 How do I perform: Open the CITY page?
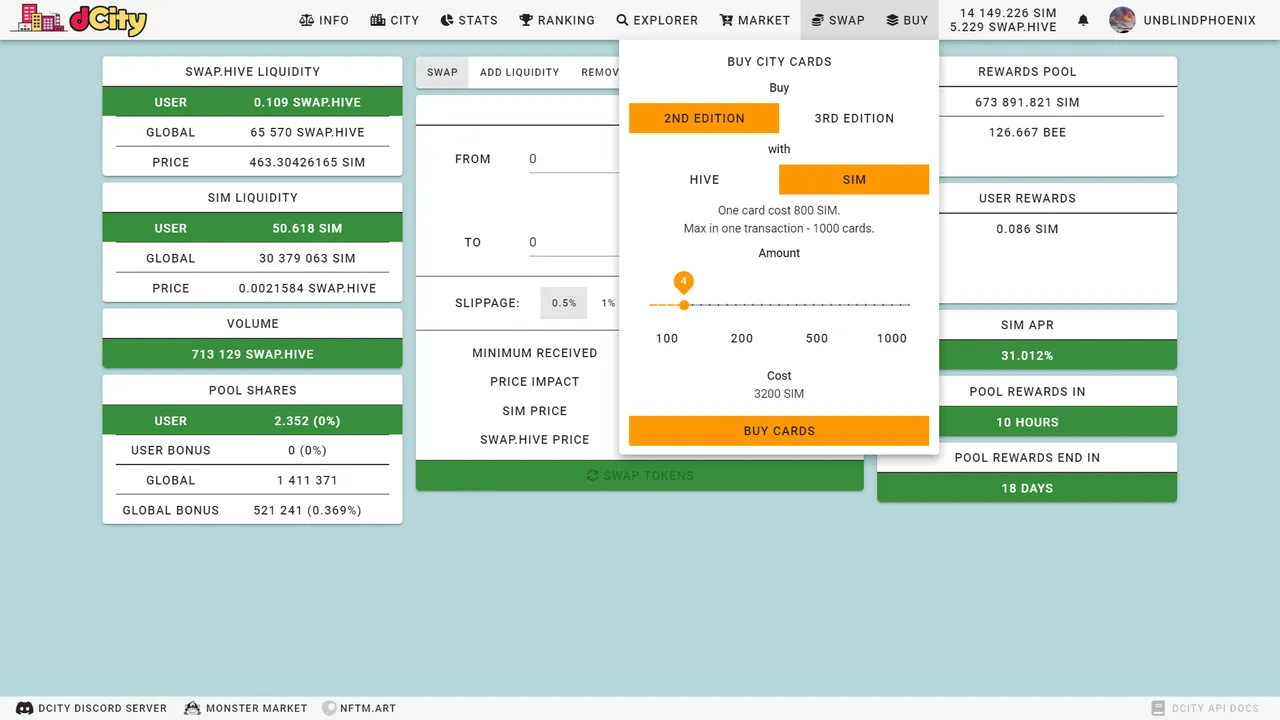click(x=394, y=20)
